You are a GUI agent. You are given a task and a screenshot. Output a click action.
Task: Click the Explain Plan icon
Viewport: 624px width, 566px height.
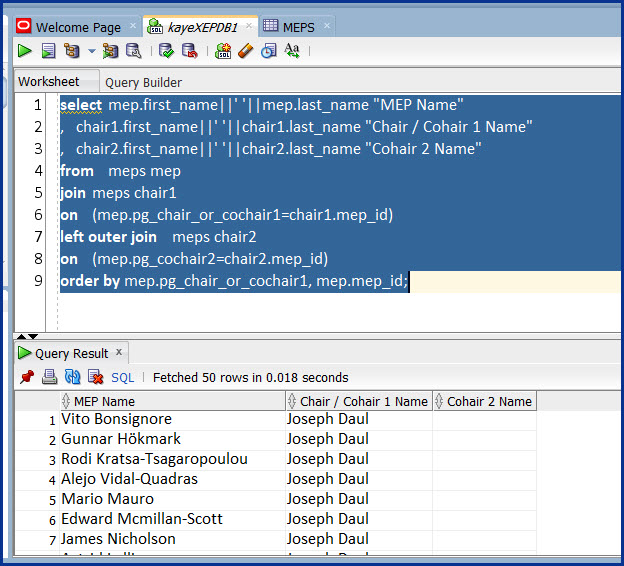72,51
